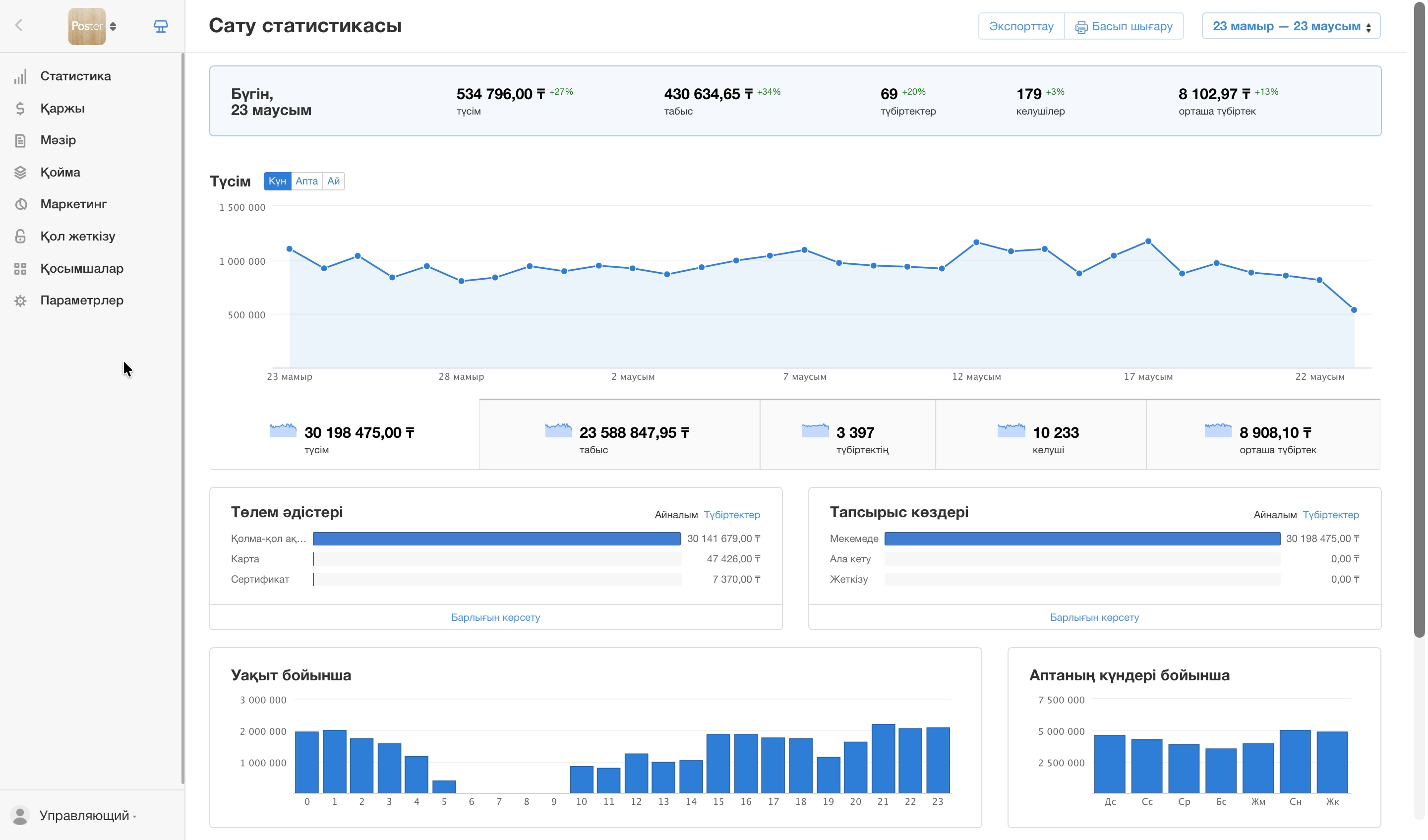1428x840 pixels.
Task: Click the Маркетинг pie chart icon
Action: coord(20,204)
